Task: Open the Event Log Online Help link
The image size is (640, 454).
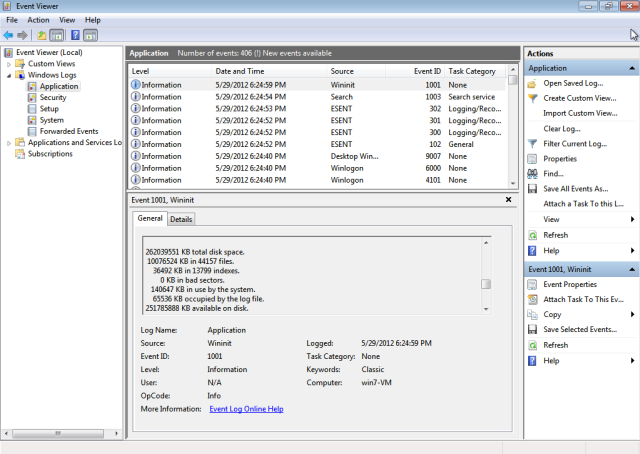Action: [246, 409]
